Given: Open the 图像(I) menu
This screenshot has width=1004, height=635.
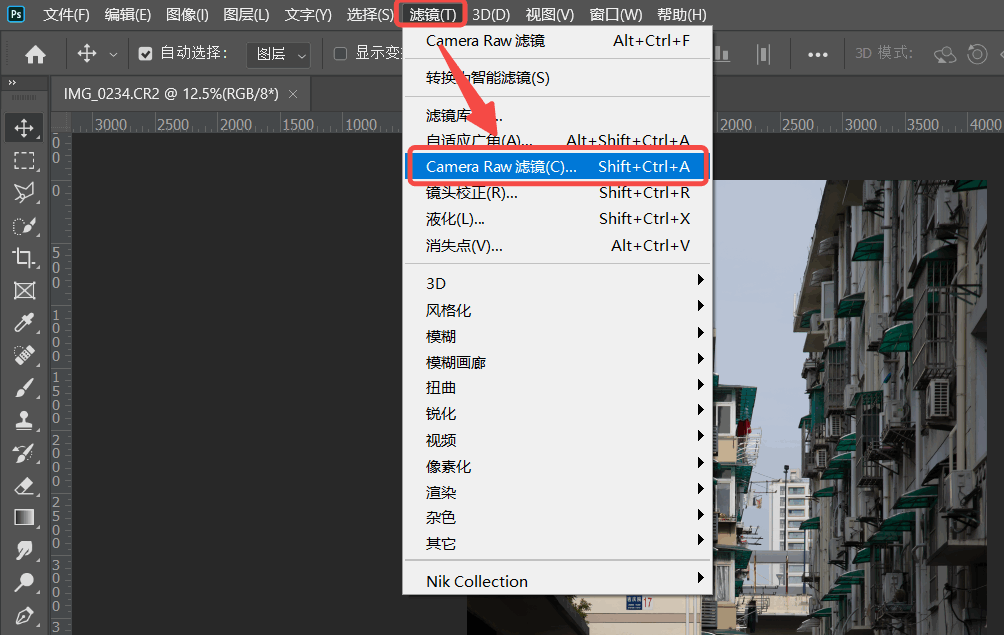Looking at the screenshot, I should click(x=187, y=15).
